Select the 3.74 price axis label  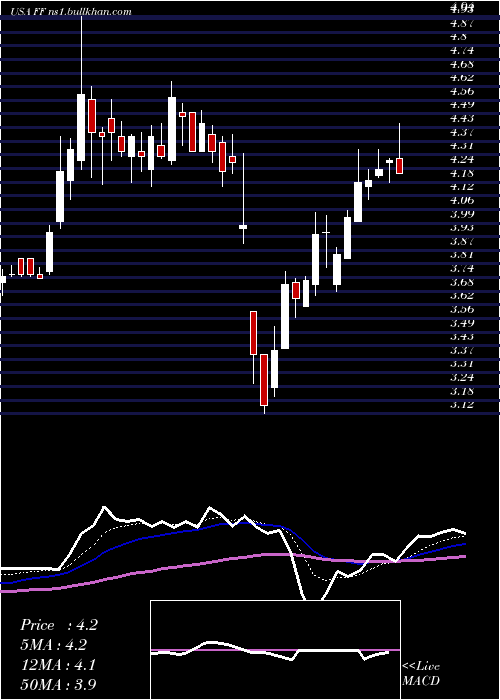tap(461, 269)
